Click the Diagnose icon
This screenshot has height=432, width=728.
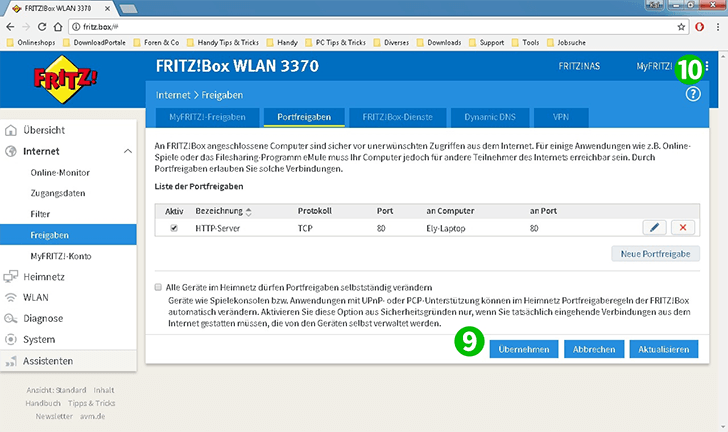click(11, 319)
